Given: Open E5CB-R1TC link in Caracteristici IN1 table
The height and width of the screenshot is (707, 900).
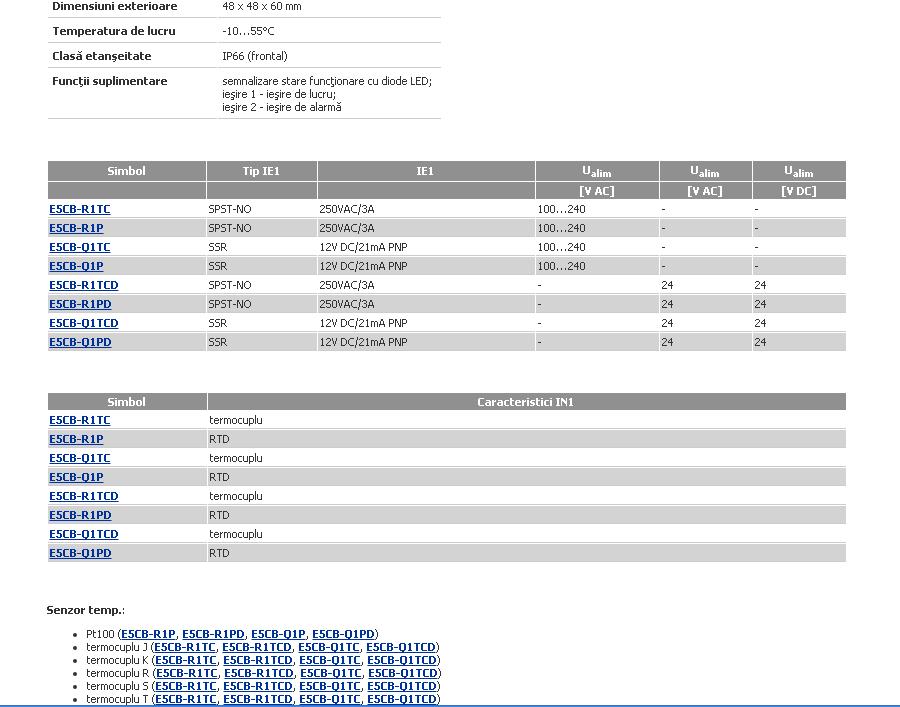Looking at the screenshot, I should click(x=80, y=420).
